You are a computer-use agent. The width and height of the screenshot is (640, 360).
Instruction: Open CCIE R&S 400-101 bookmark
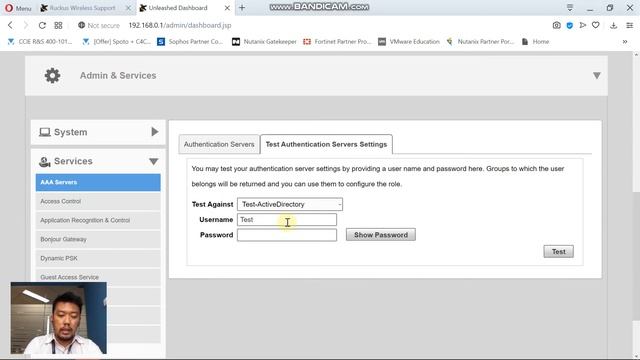40,42
